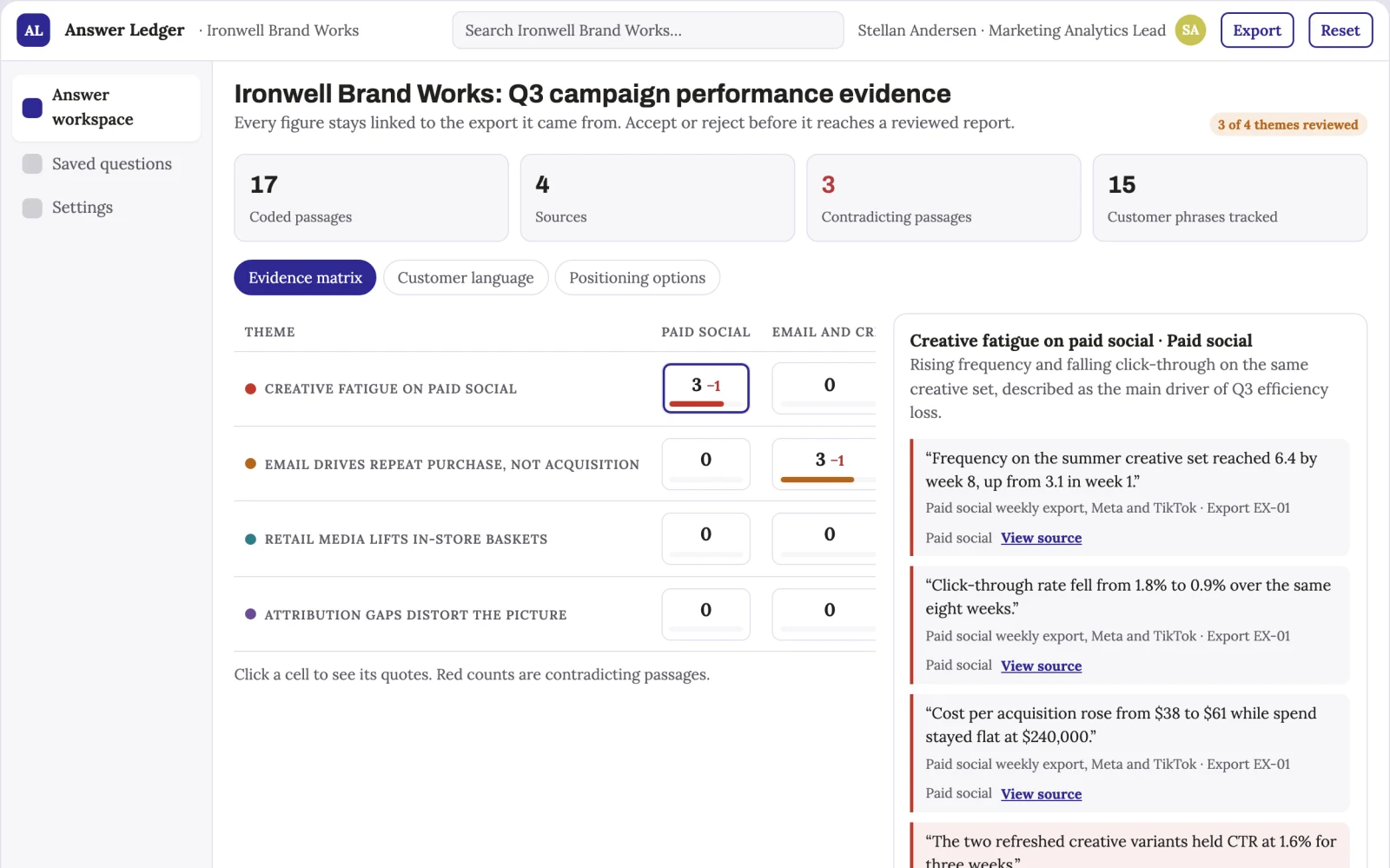Go to Saved questions in sidebar
This screenshot has height=868, width=1390.
coord(106,163)
